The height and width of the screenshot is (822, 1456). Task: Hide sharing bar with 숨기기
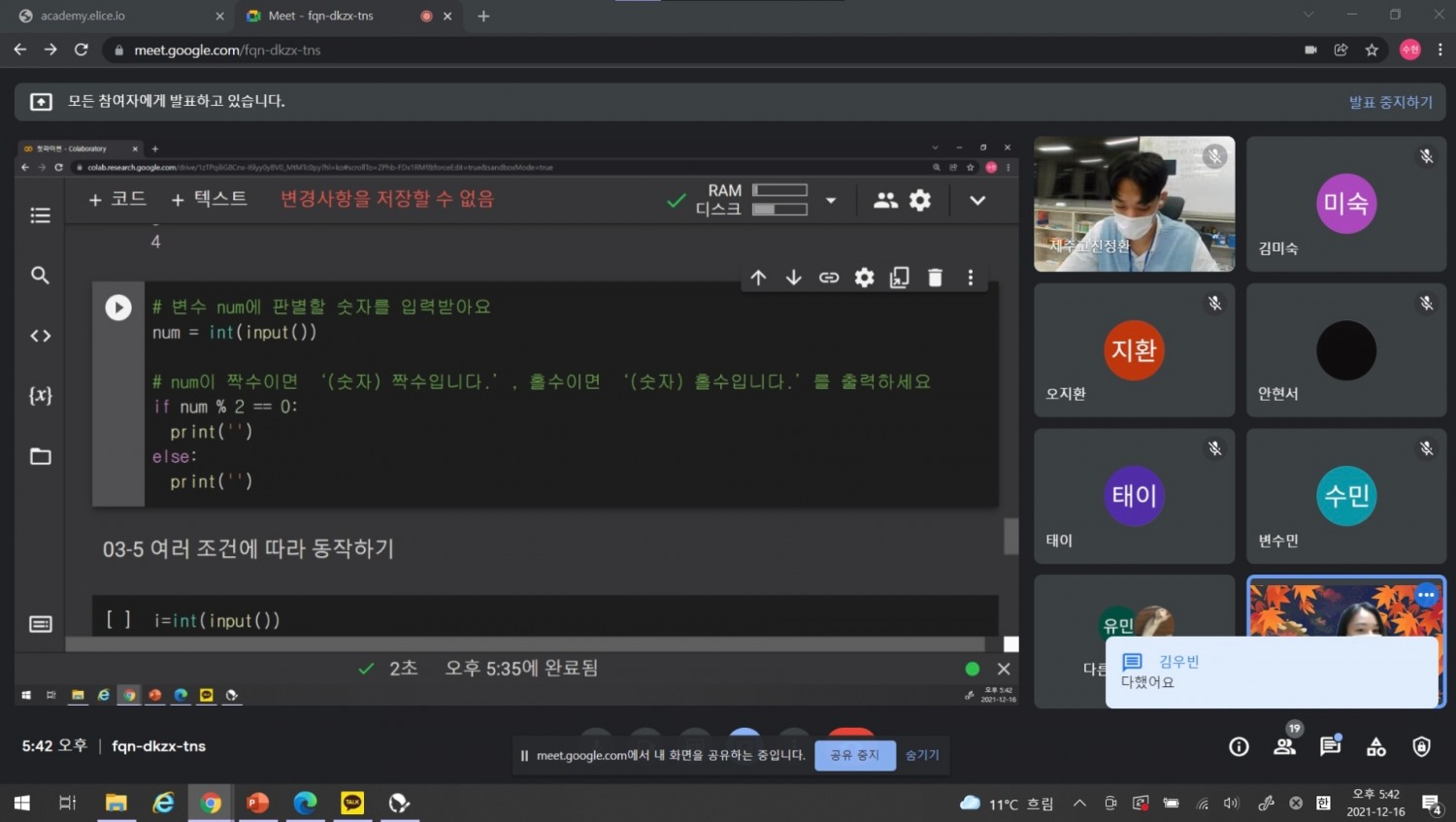(x=922, y=755)
